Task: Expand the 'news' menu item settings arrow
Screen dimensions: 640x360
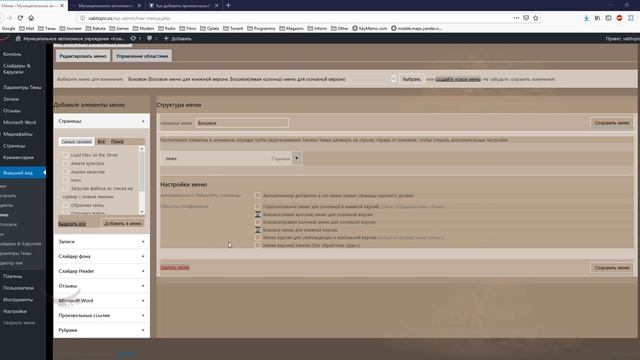Action: click(x=297, y=158)
